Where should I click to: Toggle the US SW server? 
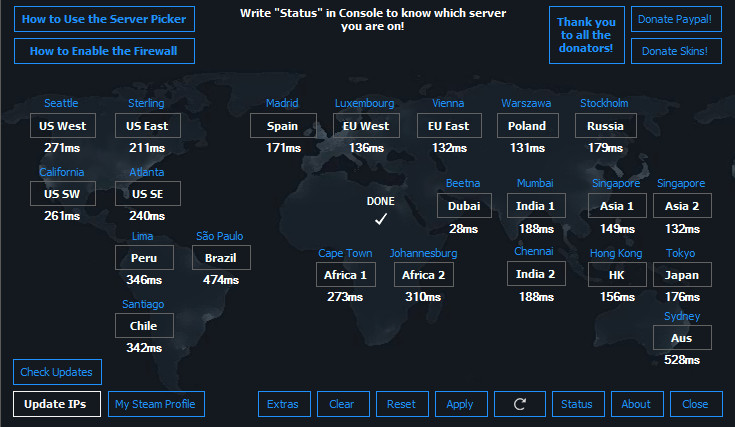point(63,194)
